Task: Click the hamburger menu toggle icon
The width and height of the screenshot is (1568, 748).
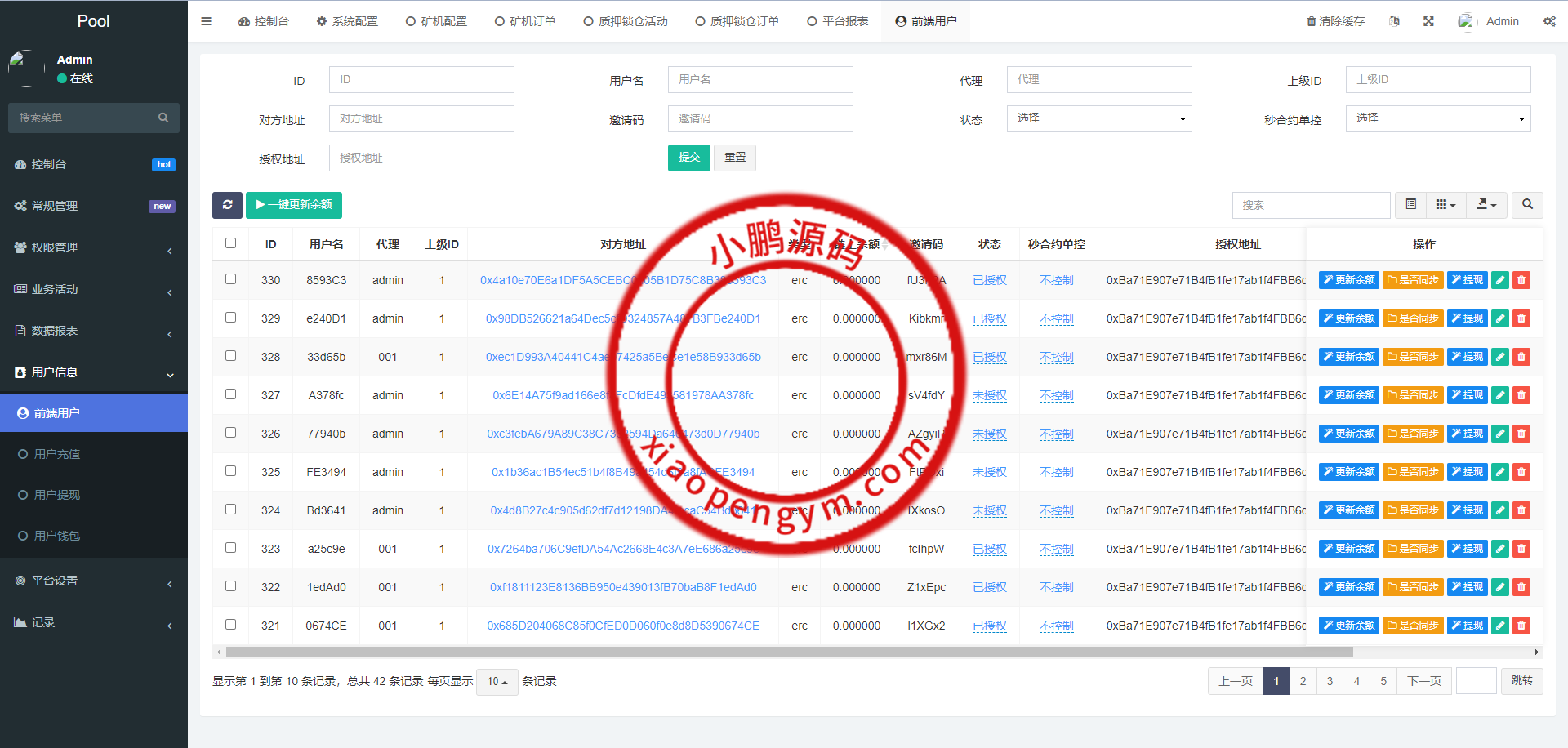Action: pos(207,21)
